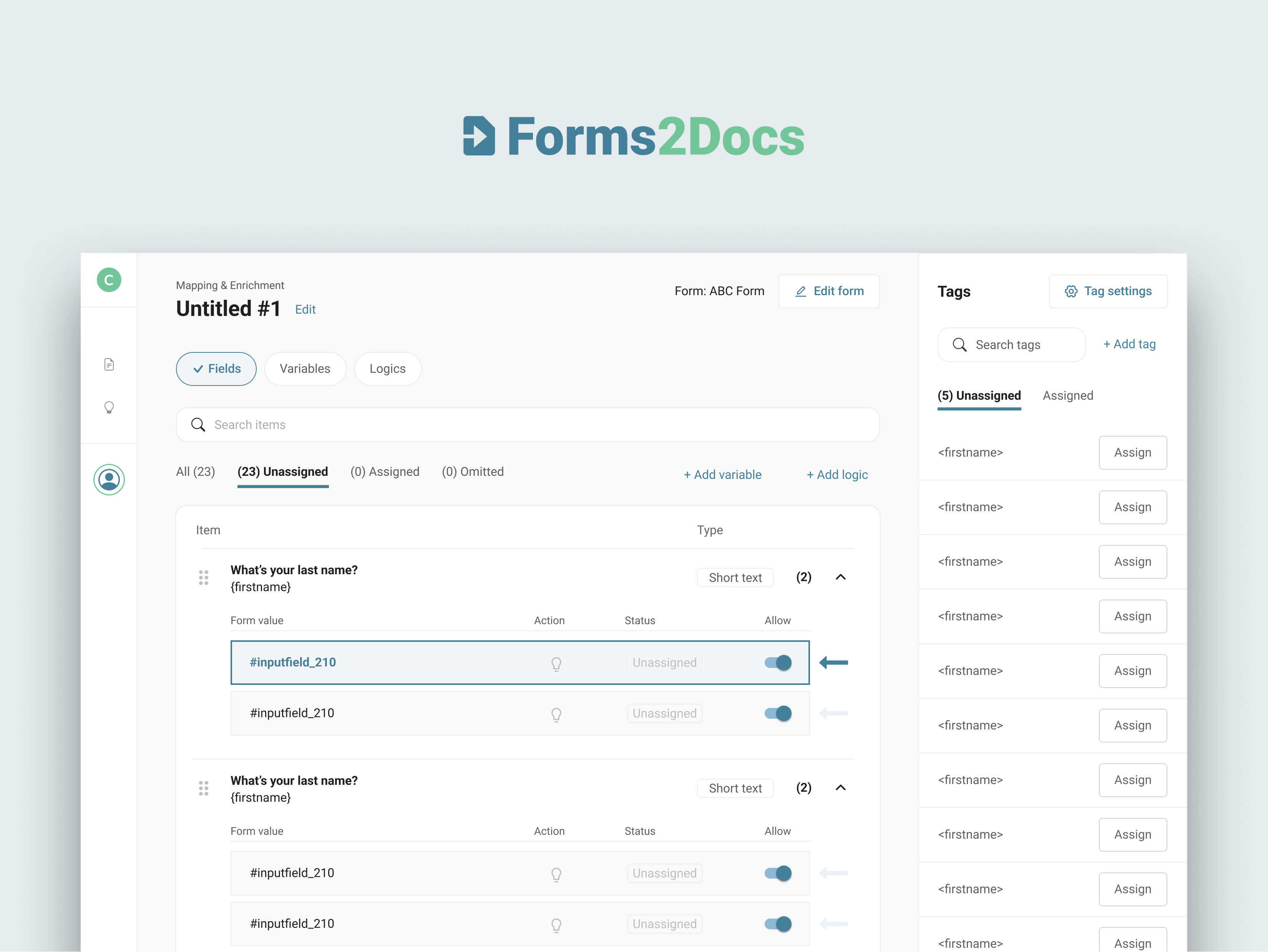This screenshot has width=1268, height=952.
Task: Focus the Search items input field
Action: 528,424
